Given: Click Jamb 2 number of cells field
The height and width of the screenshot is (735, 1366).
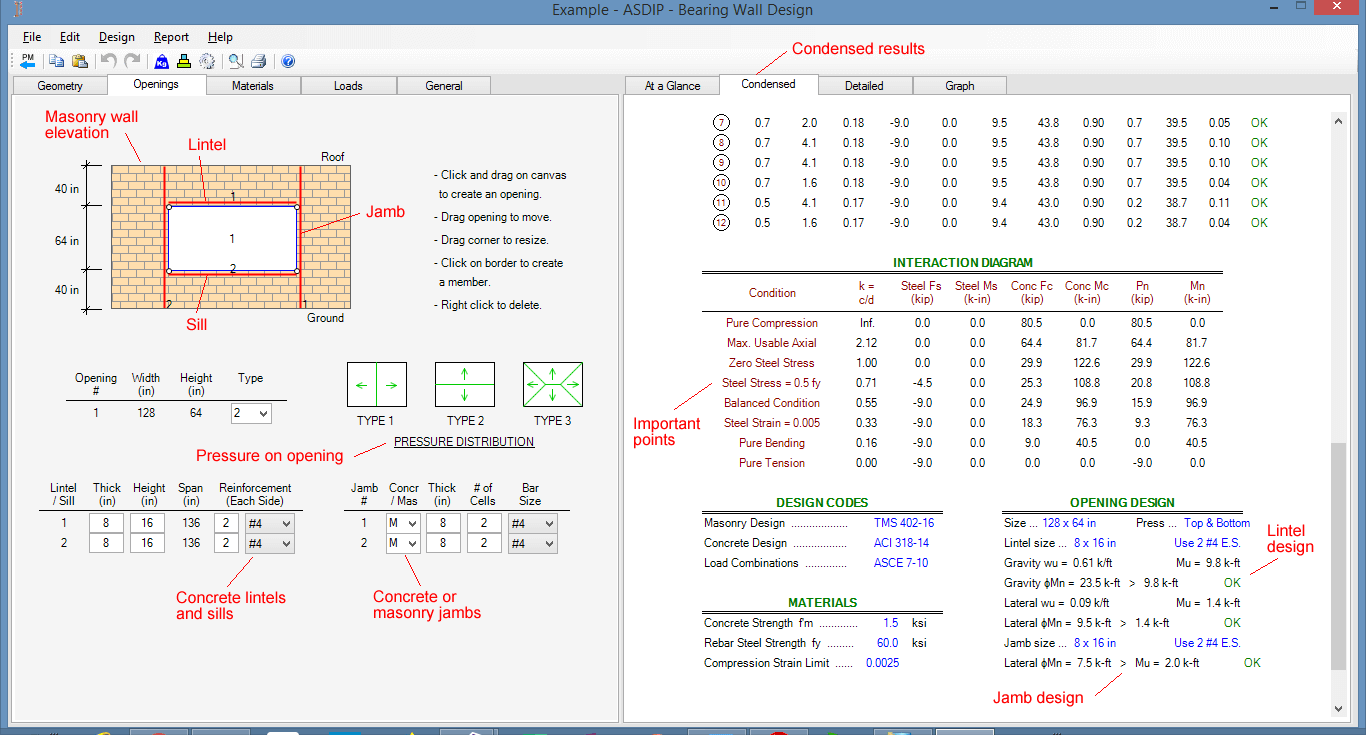Looking at the screenshot, I should tap(483, 543).
